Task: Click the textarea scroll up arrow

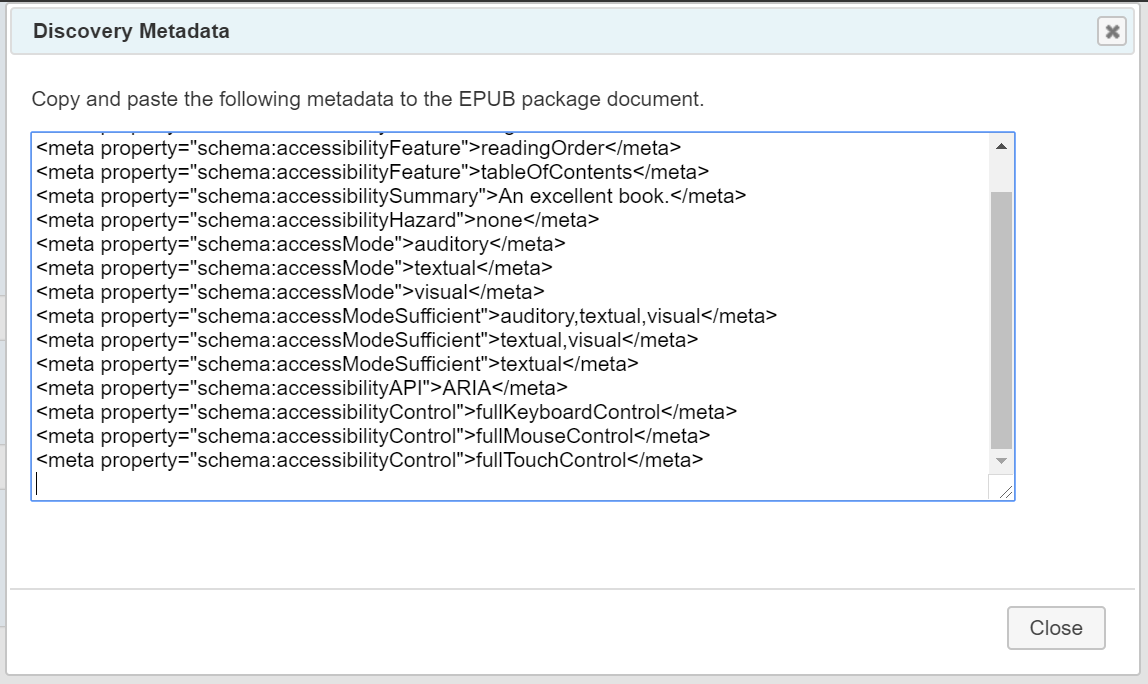Action: (1001, 146)
